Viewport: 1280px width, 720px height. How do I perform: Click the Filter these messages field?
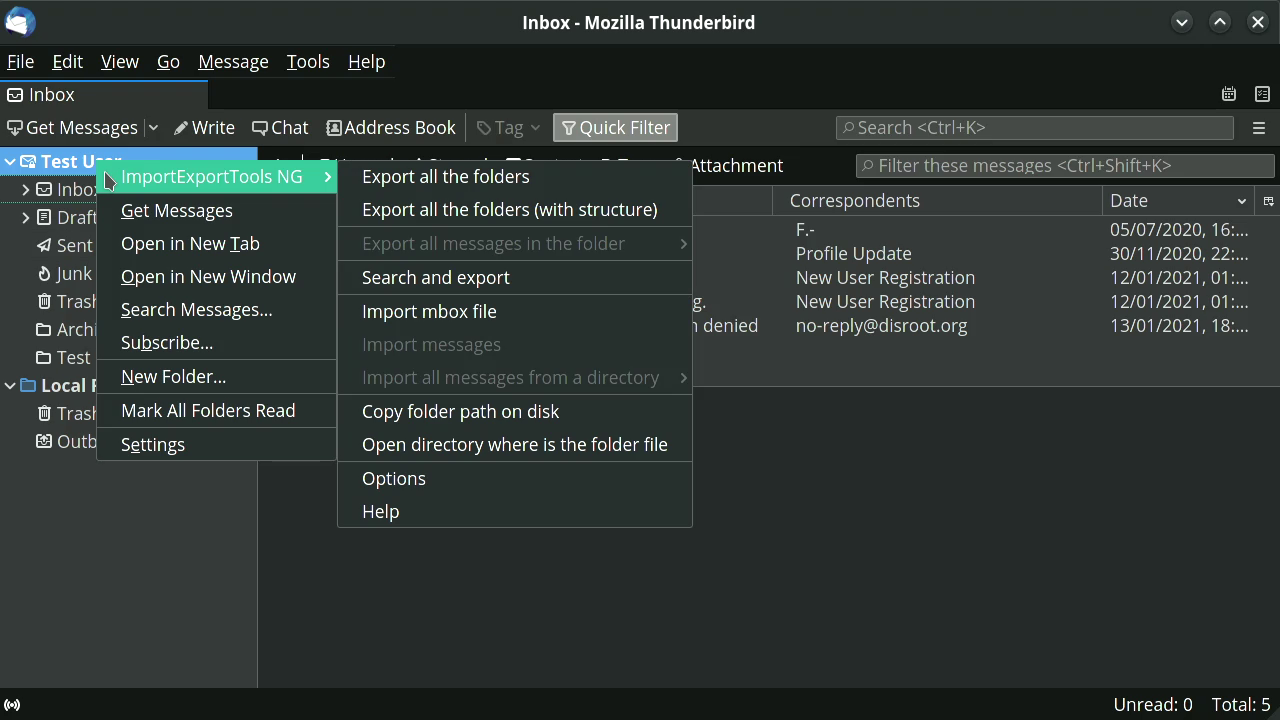tap(1065, 166)
